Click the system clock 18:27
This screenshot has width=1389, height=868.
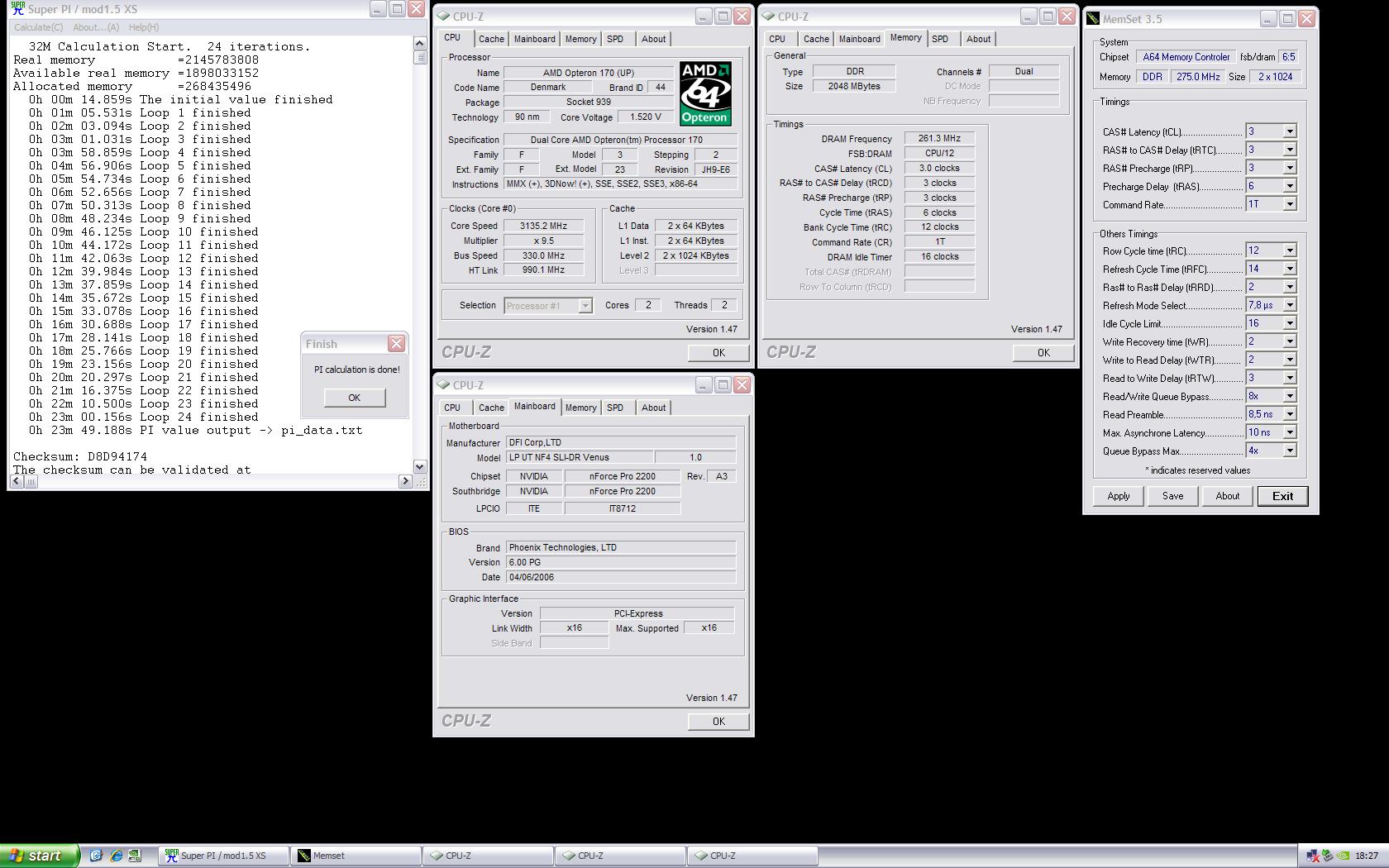(x=1367, y=856)
